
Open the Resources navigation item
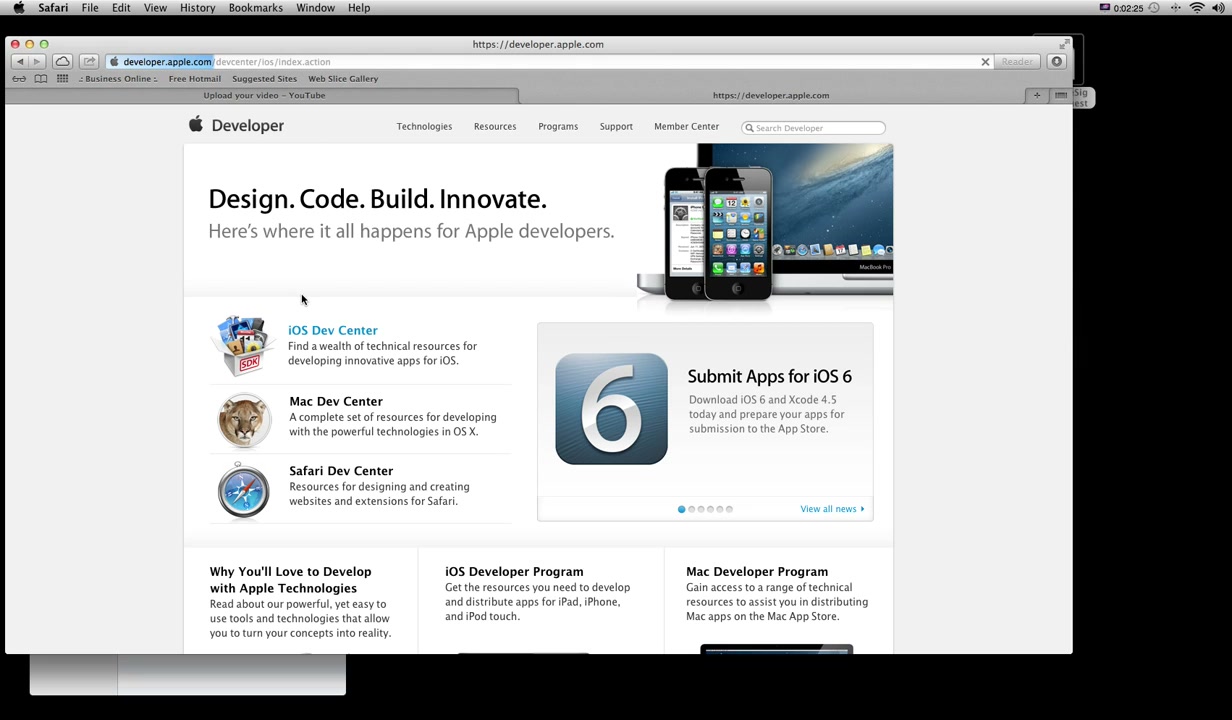[x=495, y=127]
